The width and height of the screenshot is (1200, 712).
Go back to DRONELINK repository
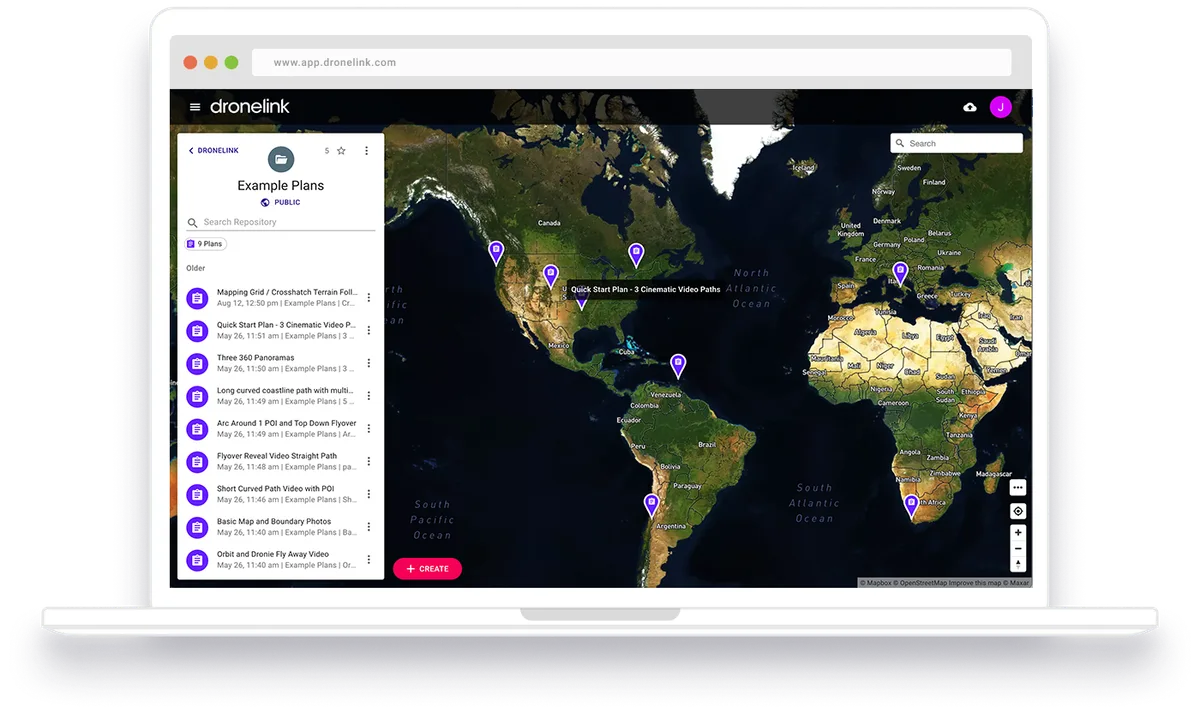click(214, 151)
